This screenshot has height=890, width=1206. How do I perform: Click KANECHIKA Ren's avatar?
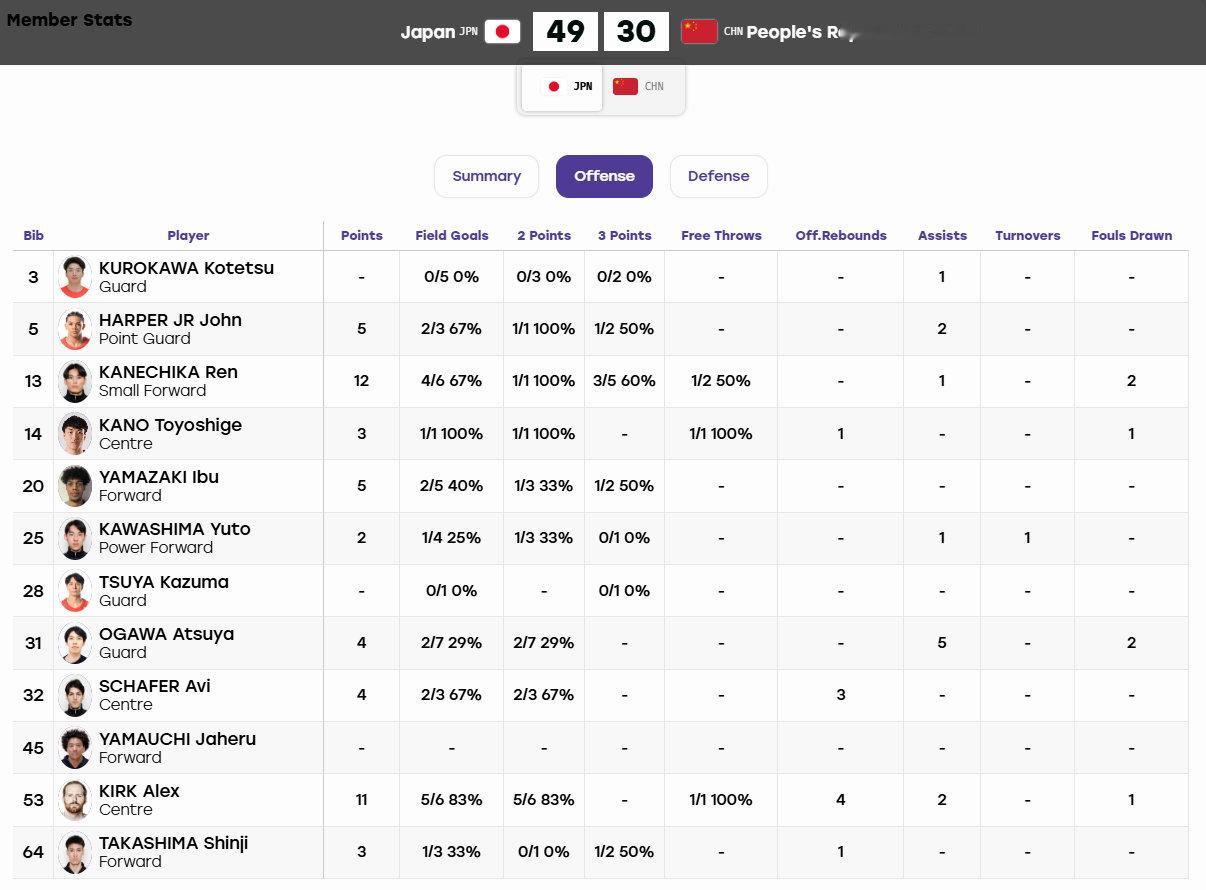[75, 381]
